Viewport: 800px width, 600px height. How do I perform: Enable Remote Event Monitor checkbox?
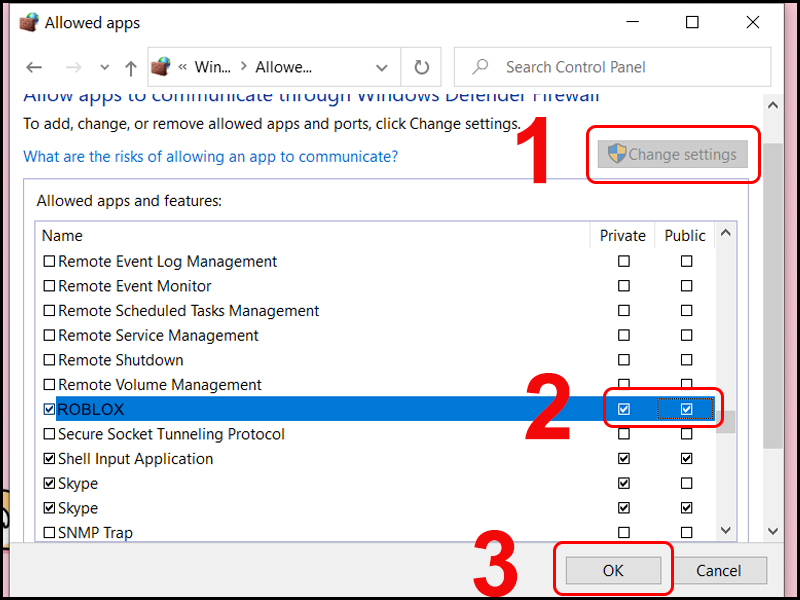coord(49,286)
